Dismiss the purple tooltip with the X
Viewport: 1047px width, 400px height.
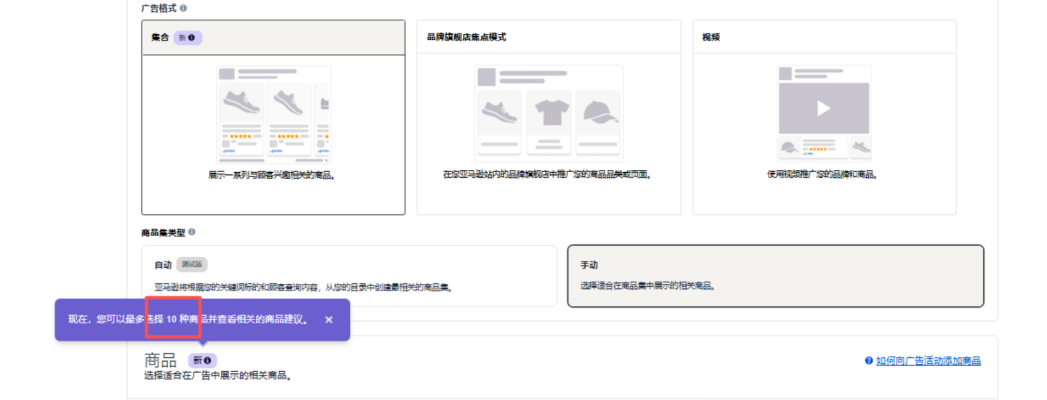point(329,320)
